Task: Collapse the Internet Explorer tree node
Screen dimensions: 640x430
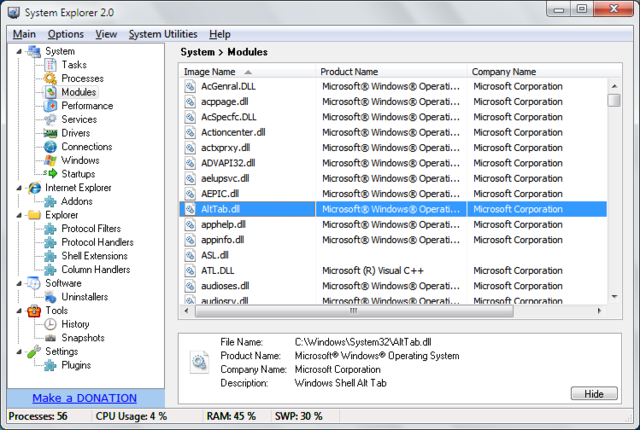Action: 19,188
